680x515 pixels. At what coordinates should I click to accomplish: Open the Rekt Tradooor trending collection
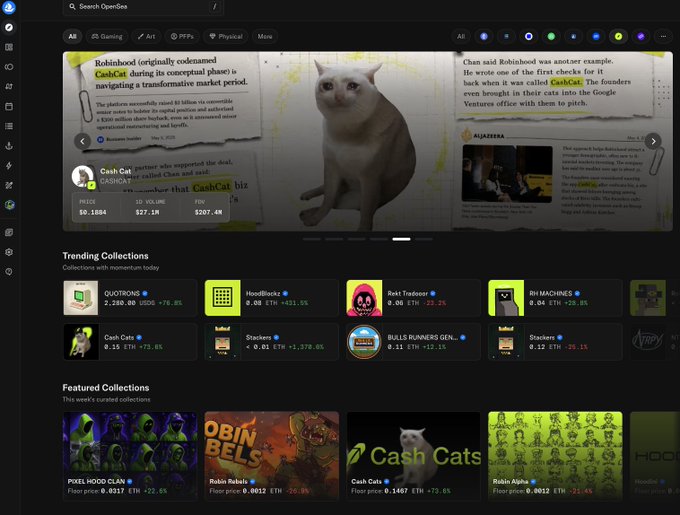pos(413,298)
